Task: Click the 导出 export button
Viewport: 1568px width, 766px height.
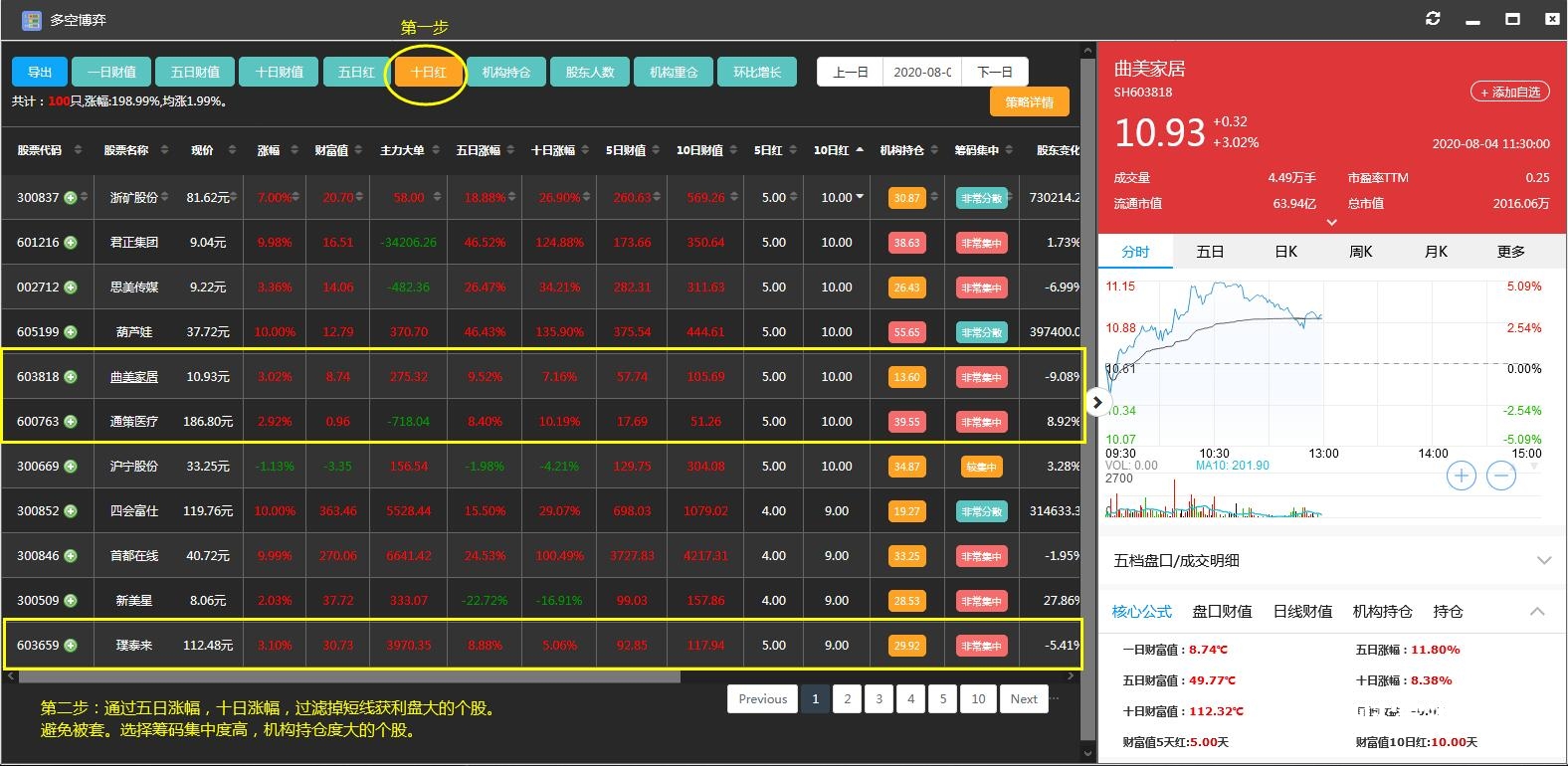Action: [40, 72]
